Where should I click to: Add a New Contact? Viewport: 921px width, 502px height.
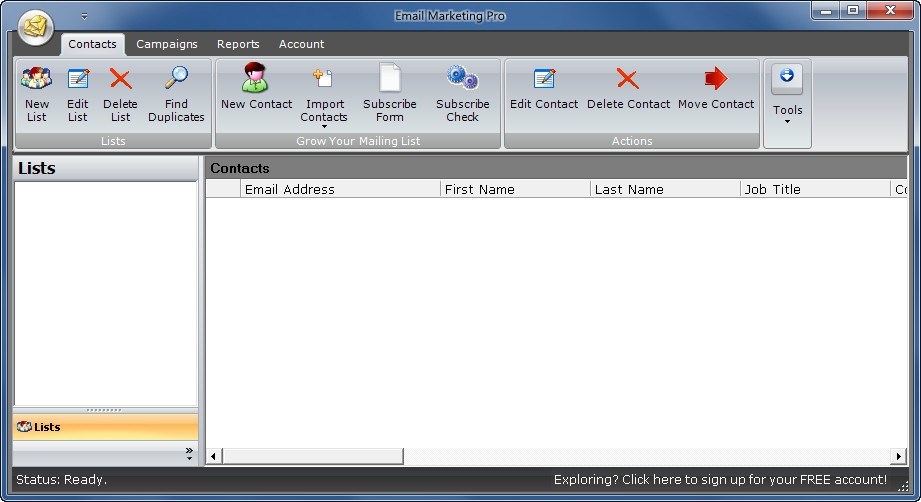[x=256, y=79]
